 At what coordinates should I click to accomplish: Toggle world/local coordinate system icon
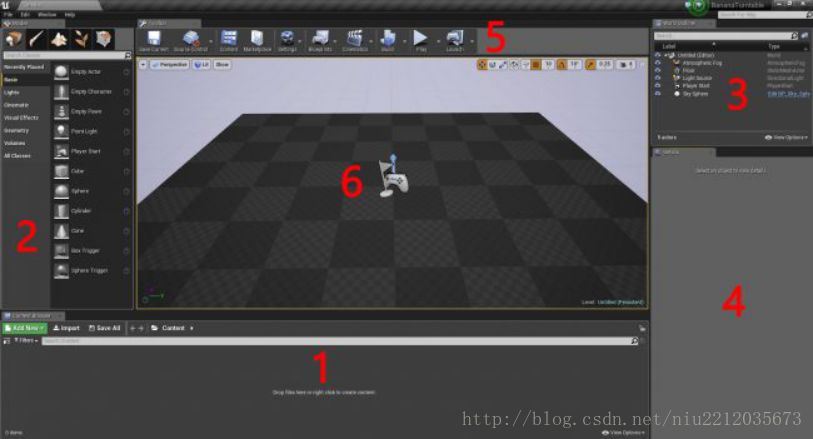tap(514, 65)
